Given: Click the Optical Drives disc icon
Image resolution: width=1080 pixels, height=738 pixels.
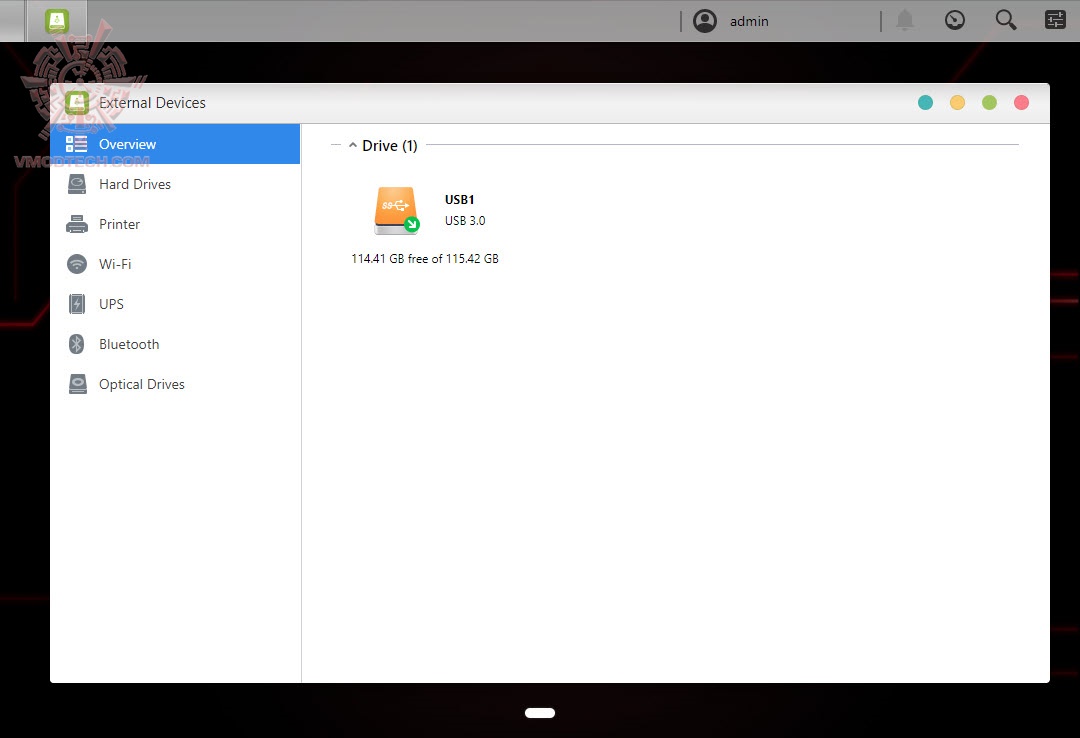Looking at the screenshot, I should [x=77, y=384].
